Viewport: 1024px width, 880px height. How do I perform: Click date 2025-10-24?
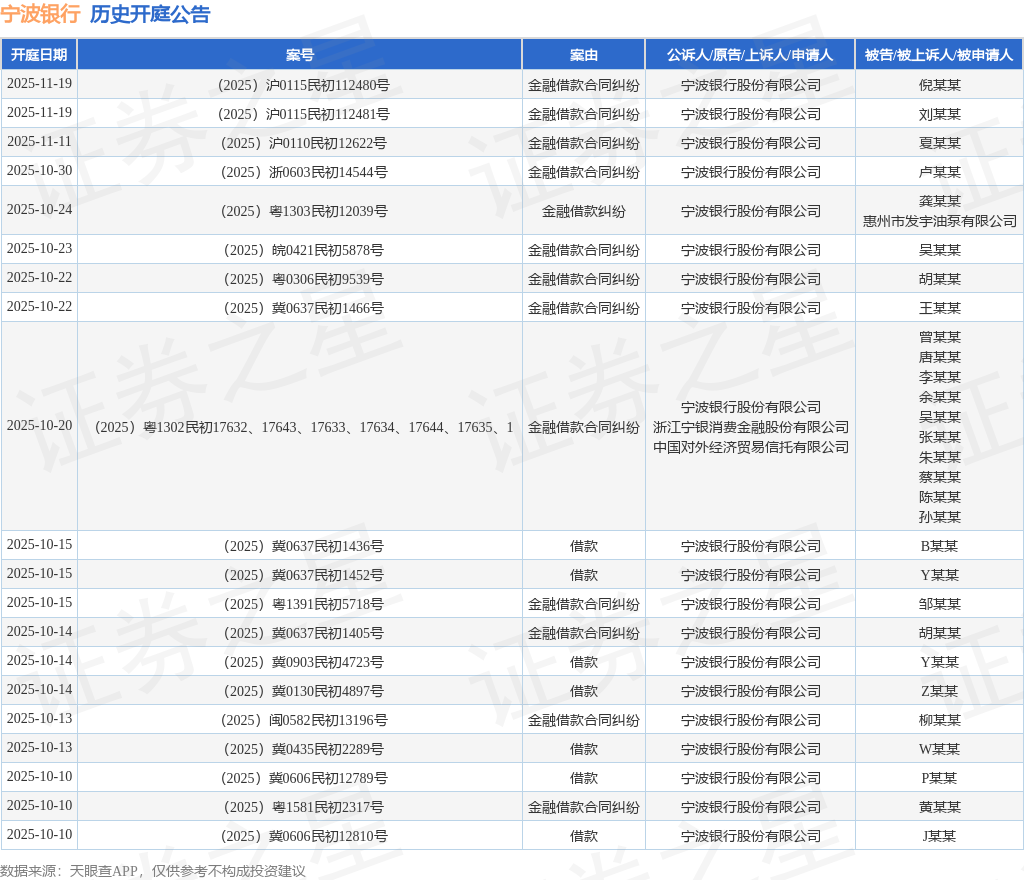click(39, 210)
